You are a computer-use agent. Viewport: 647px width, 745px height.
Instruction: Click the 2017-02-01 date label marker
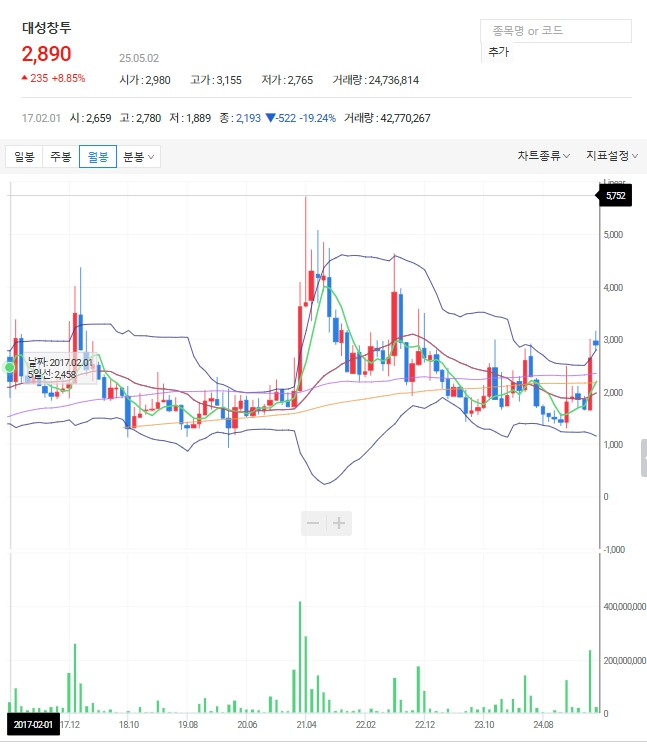coord(33,725)
